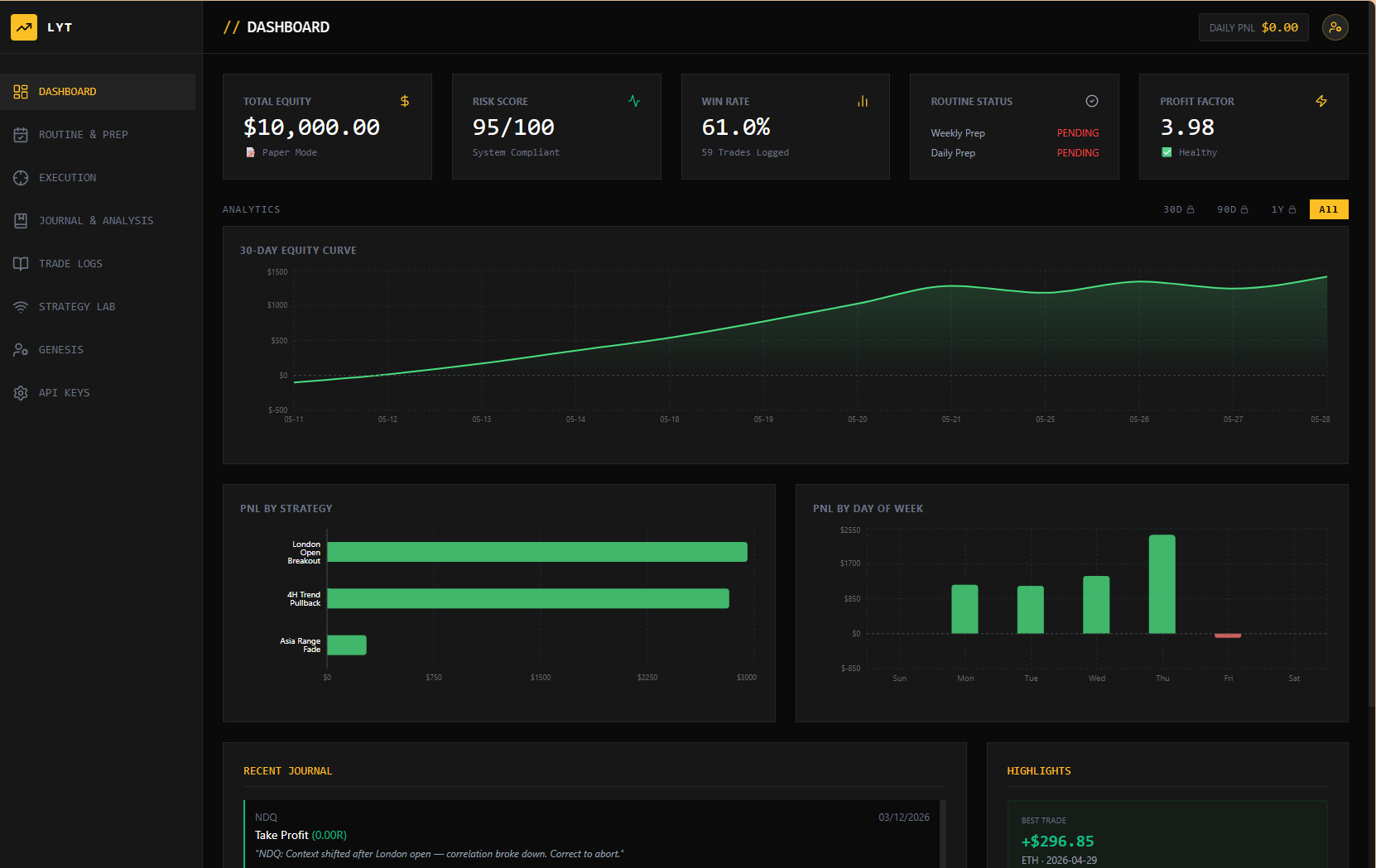Click the red Friday PNL bar
This screenshot has width=1376, height=868.
1228,635
